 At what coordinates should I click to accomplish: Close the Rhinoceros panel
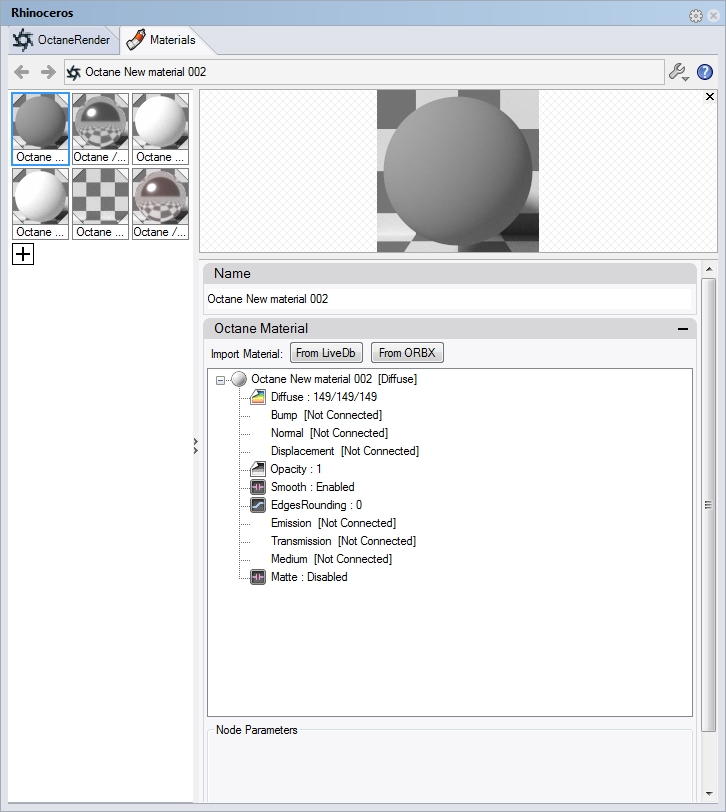coord(714,16)
